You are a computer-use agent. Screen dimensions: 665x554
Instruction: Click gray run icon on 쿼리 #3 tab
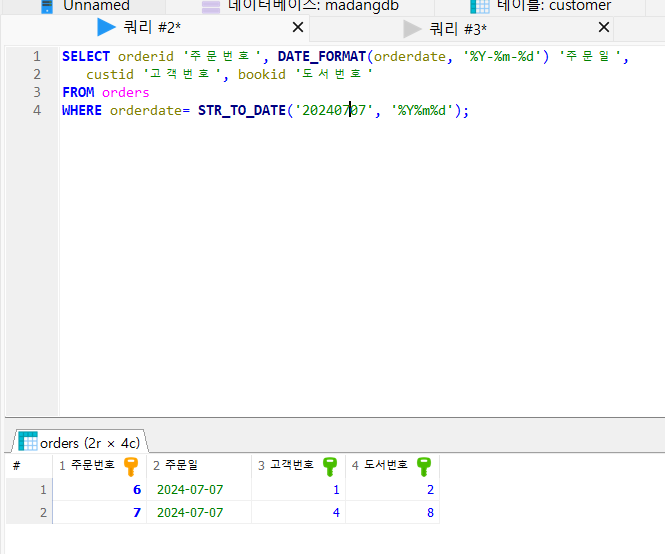[412, 29]
